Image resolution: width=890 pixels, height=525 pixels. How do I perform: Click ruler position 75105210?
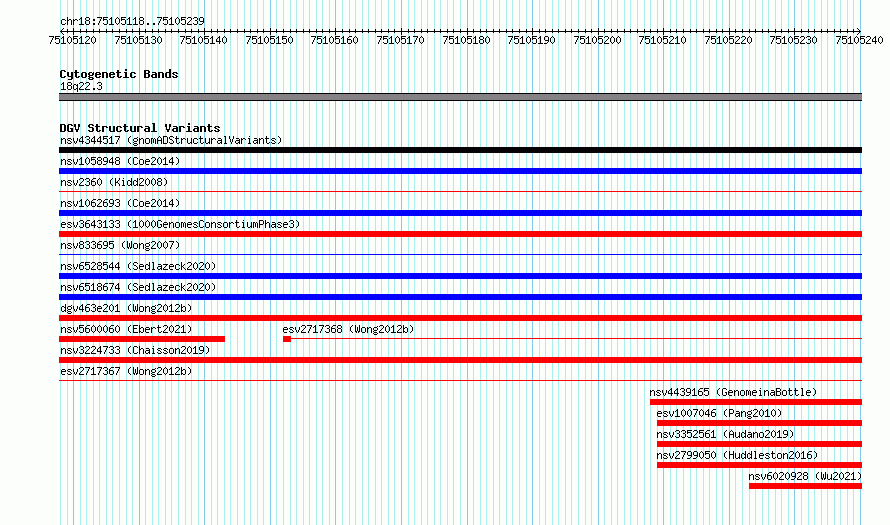662,40
